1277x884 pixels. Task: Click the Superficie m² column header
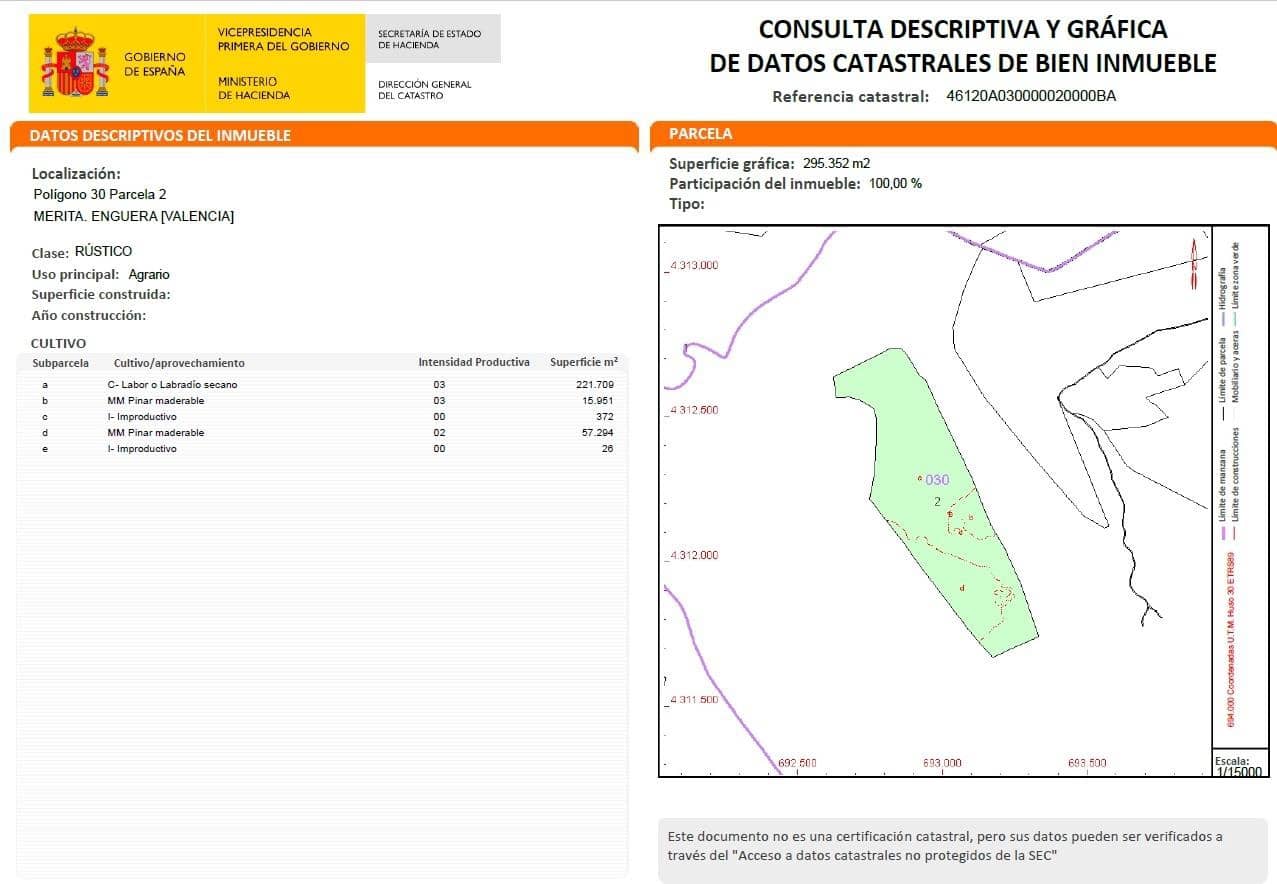[x=583, y=362]
